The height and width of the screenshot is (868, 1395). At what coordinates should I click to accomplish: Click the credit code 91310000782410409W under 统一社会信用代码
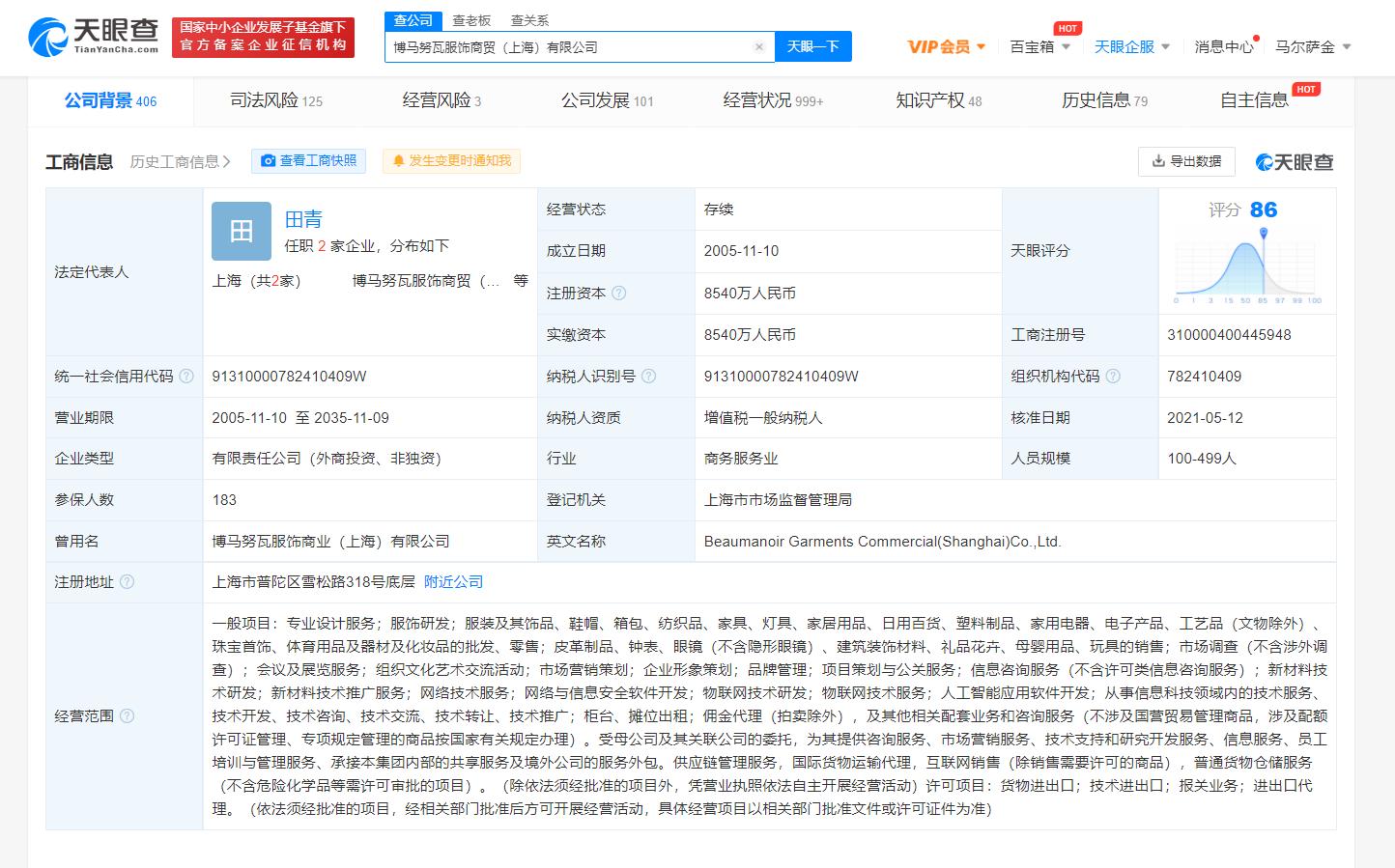pyautogui.click(x=289, y=377)
